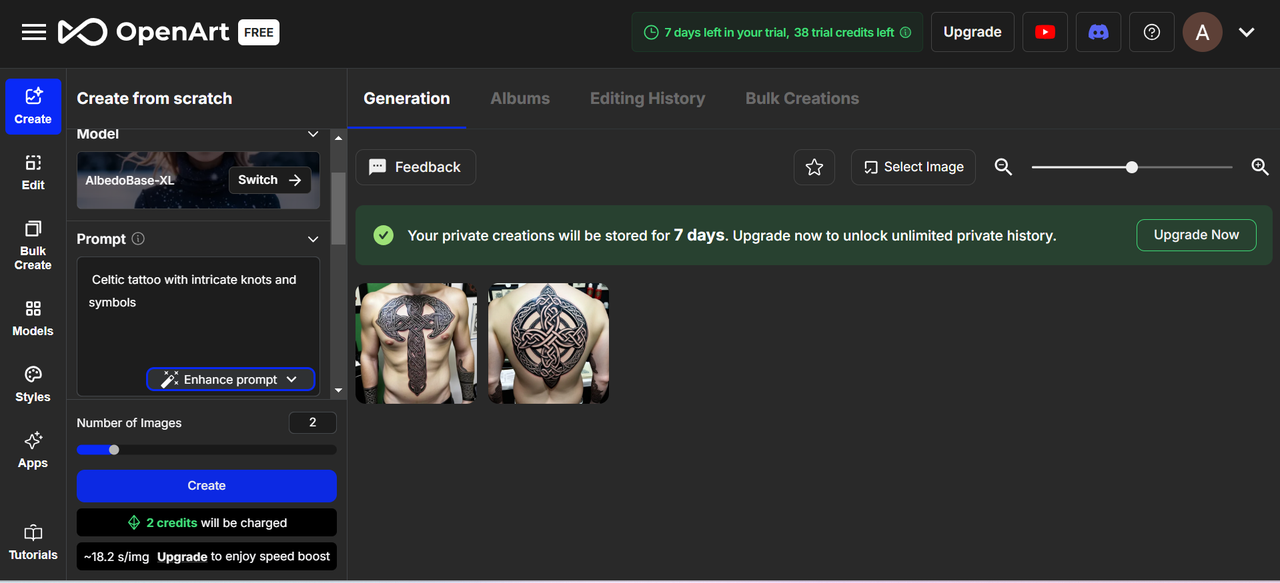Viewport: 1280px width, 583px height.
Task: Open Apps in the sidebar
Action: (33, 449)
